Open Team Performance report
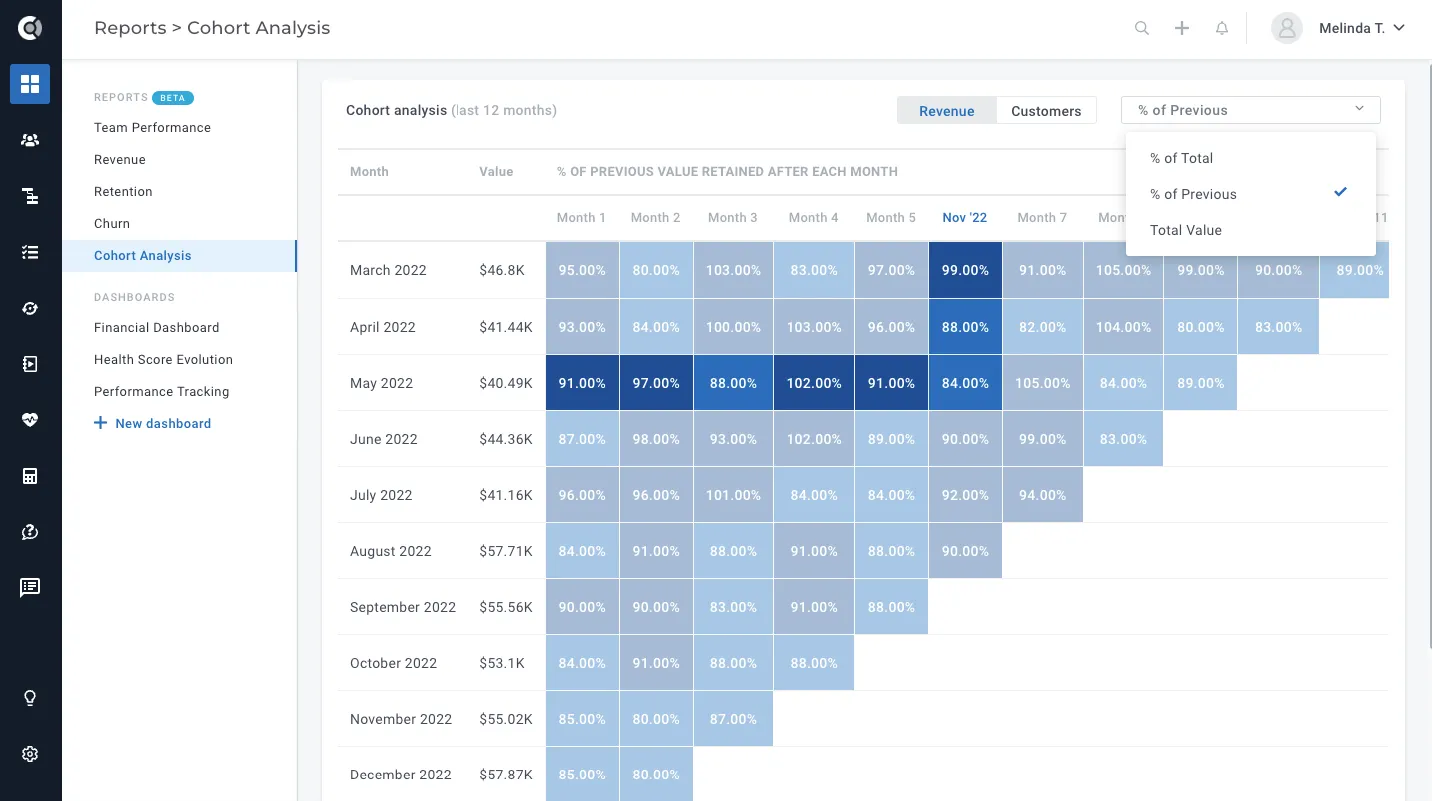The image size is (1432, 801). tap(152, 128)
